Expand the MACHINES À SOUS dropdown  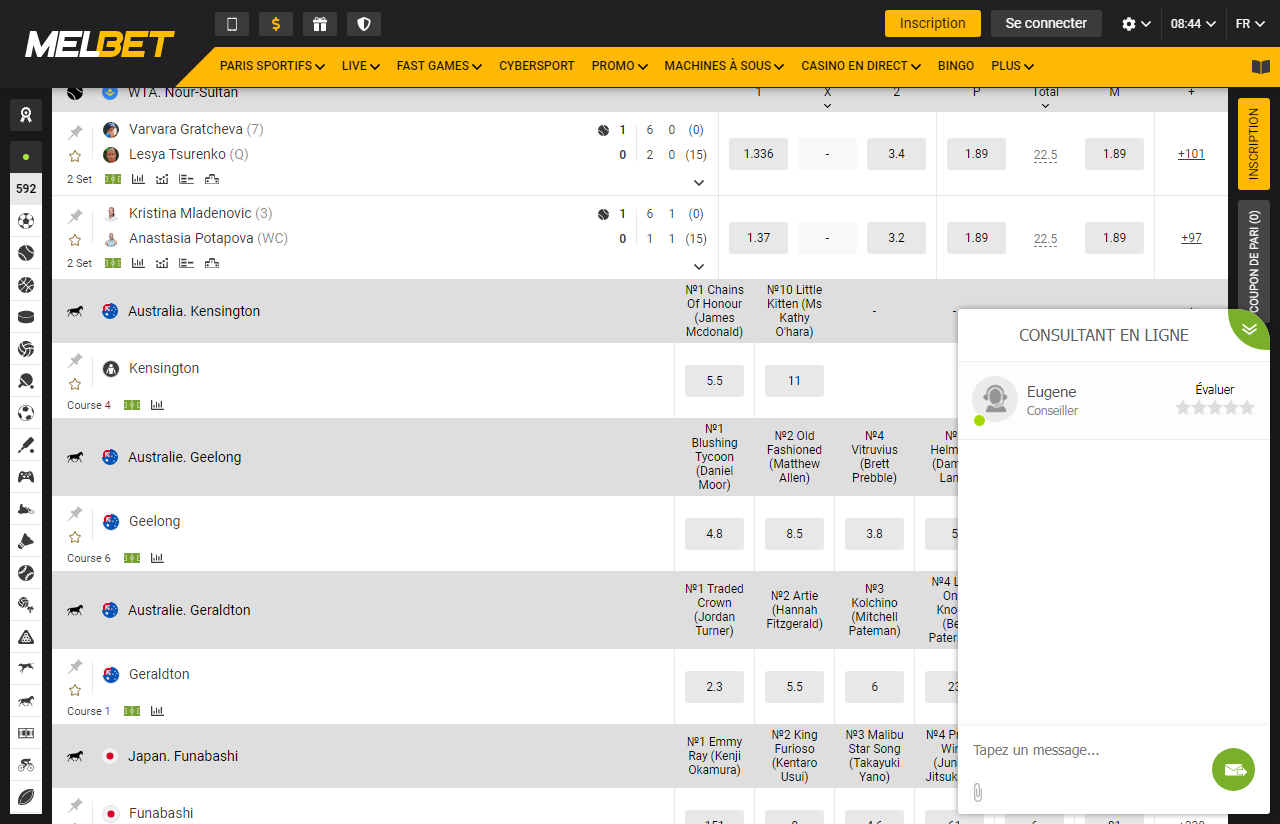(x=724, y=66)
